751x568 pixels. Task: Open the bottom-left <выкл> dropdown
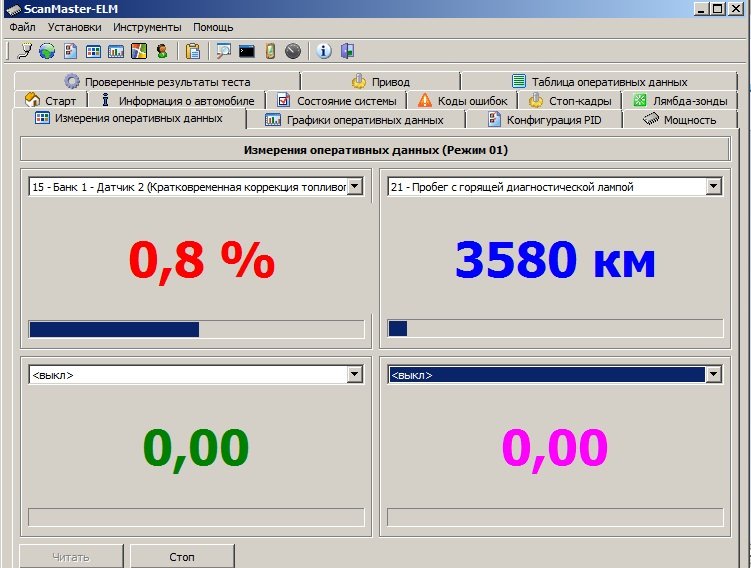354,375
